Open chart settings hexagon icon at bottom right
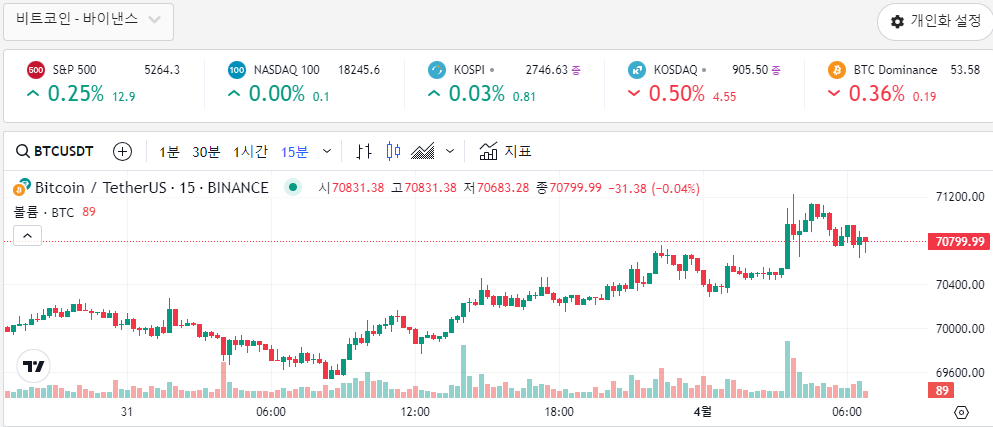Image resolution: width=993 pixels, height=427 pixels. tap(962, 412)
